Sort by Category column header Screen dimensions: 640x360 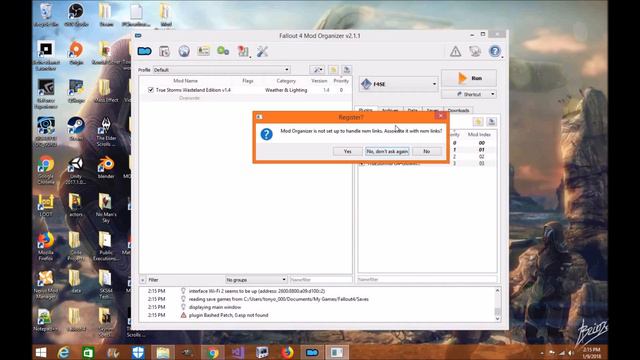[x=286, y=81]
